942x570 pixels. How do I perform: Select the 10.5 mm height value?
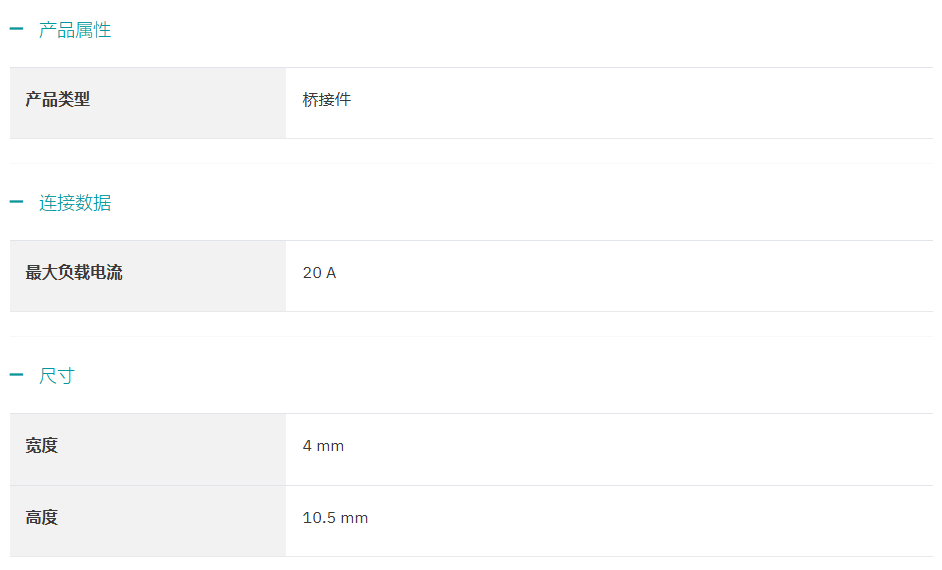pos(335,518)
